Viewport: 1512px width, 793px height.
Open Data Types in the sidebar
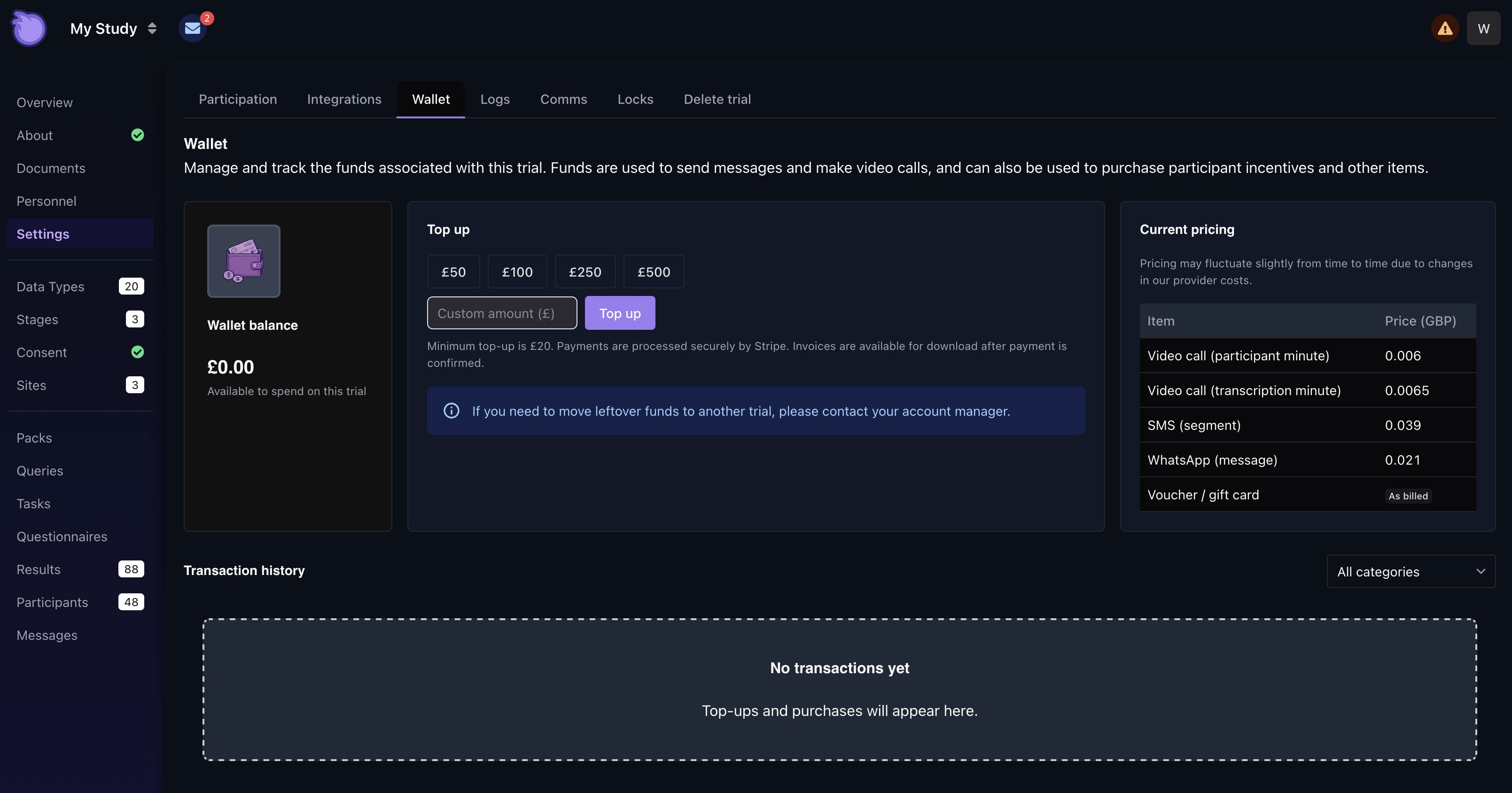coord(50,287)
